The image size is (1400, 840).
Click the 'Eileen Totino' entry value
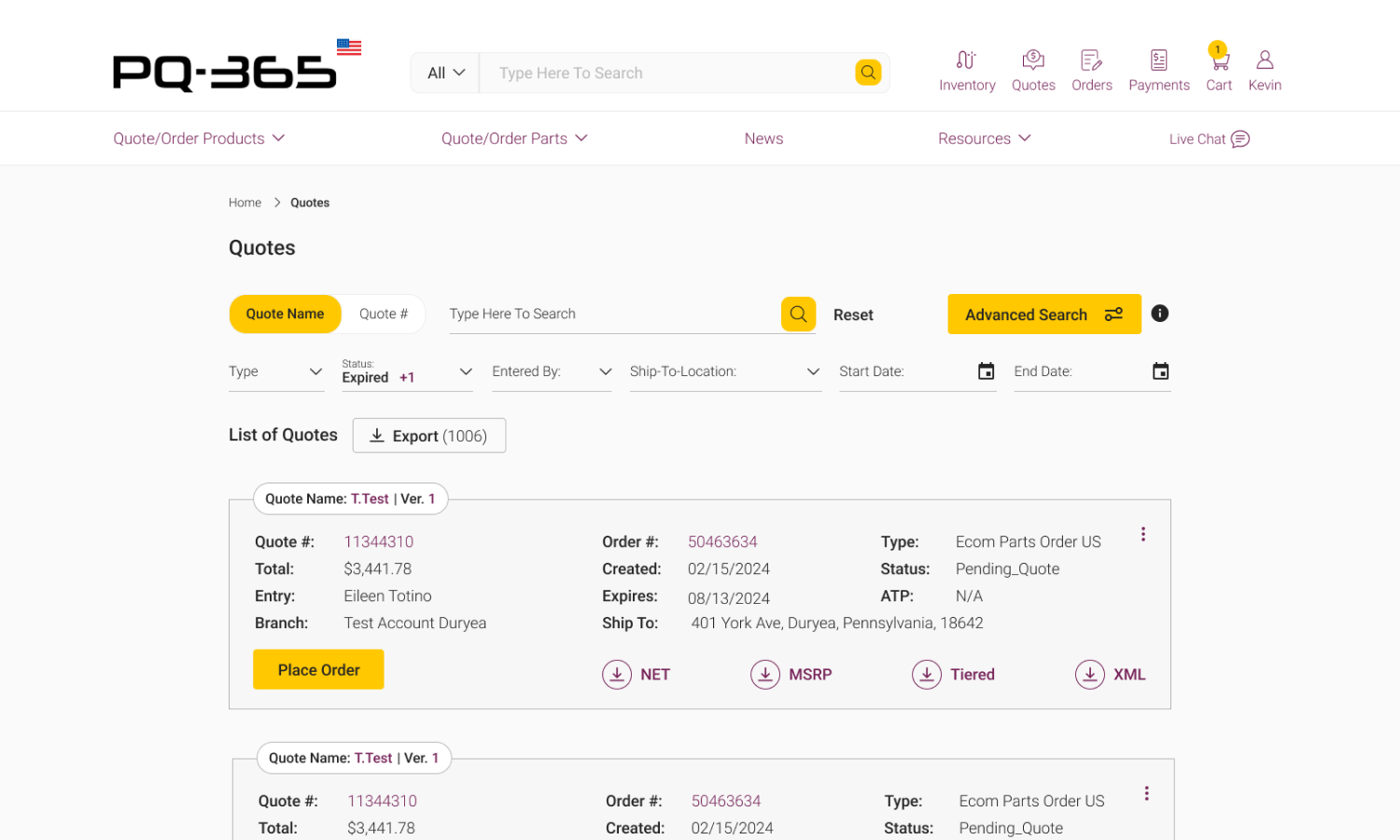click(387, 595)
